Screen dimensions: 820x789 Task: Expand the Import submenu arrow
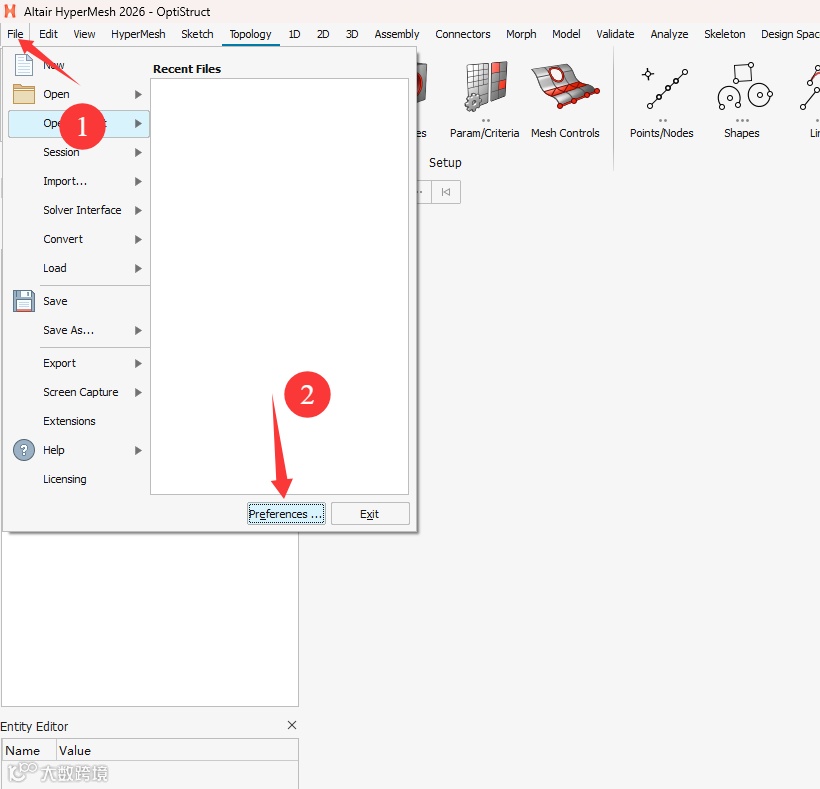click(138, 181)
